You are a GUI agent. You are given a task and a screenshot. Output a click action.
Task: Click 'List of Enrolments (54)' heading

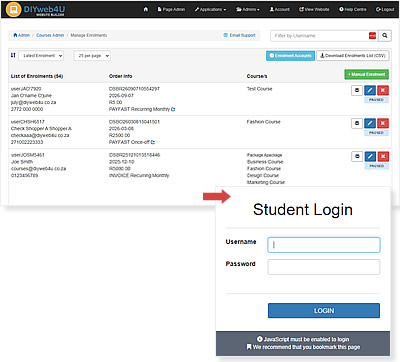tap(37, 76)
